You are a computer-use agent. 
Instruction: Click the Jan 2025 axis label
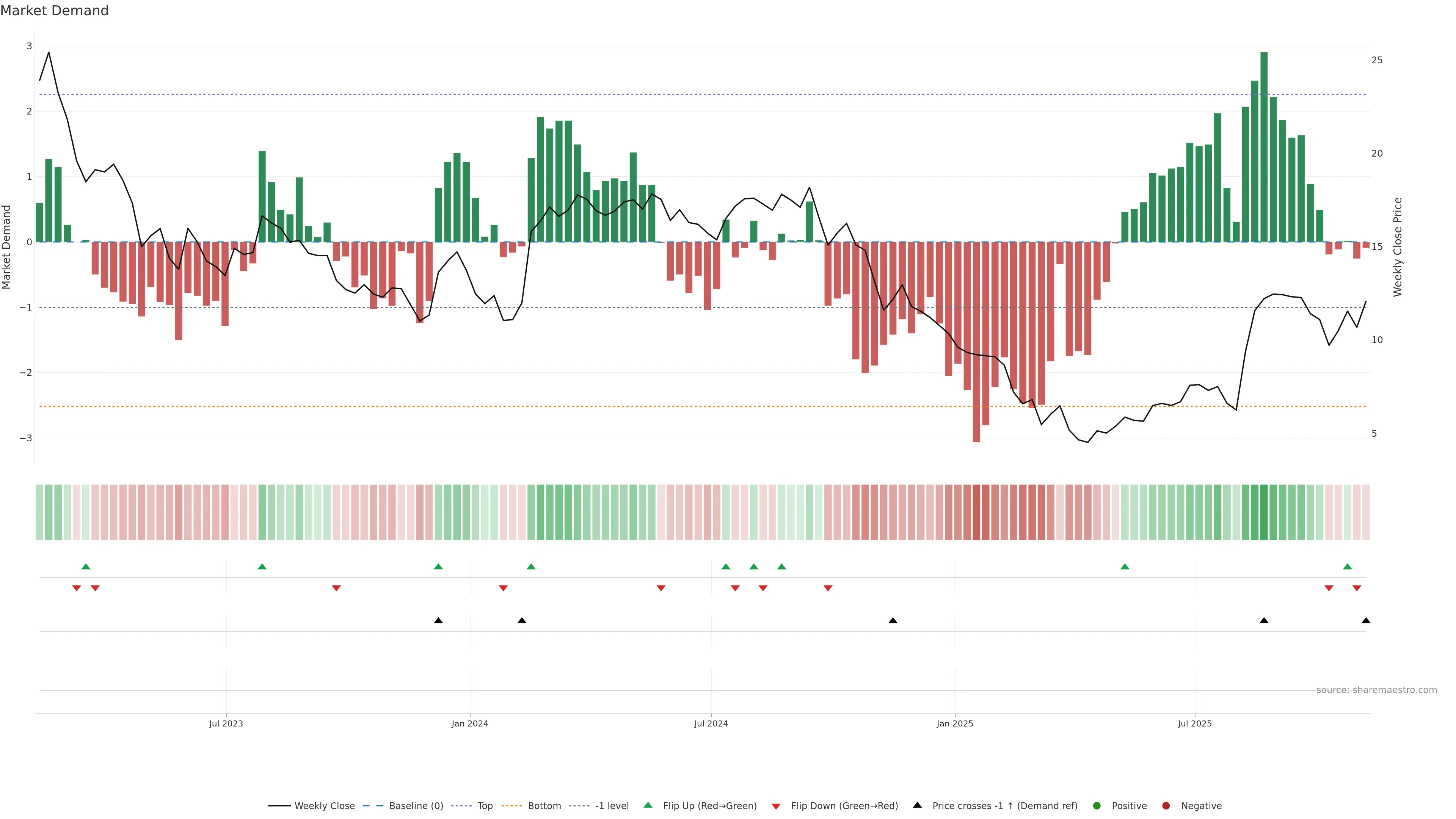[x=955, y=723]
